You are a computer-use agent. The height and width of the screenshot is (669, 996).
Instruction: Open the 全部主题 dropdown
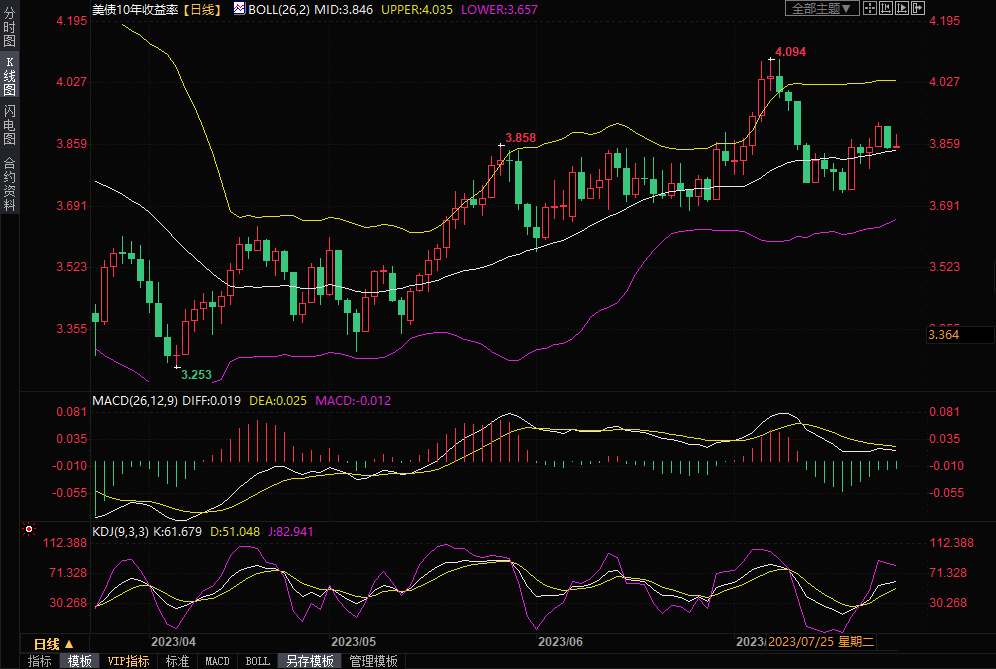click(x=822, y=8)
